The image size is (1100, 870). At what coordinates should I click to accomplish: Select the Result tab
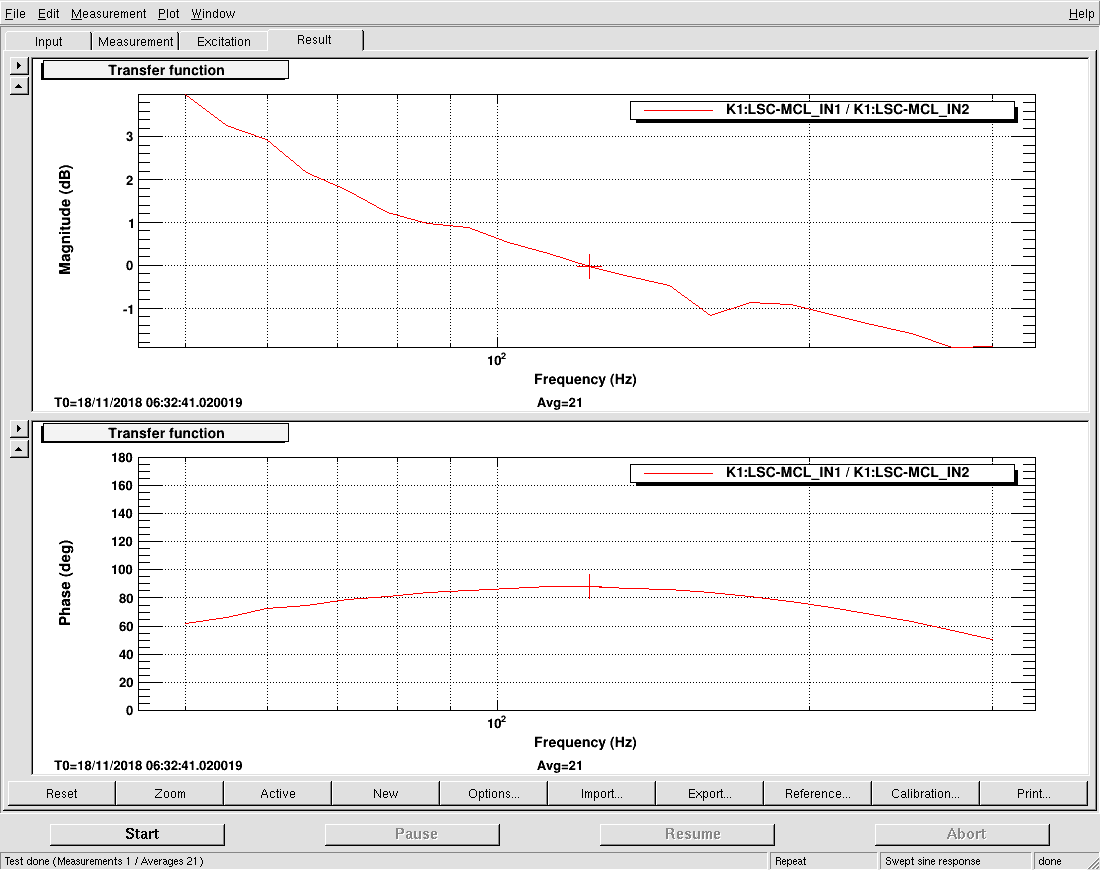click(314, 40)
